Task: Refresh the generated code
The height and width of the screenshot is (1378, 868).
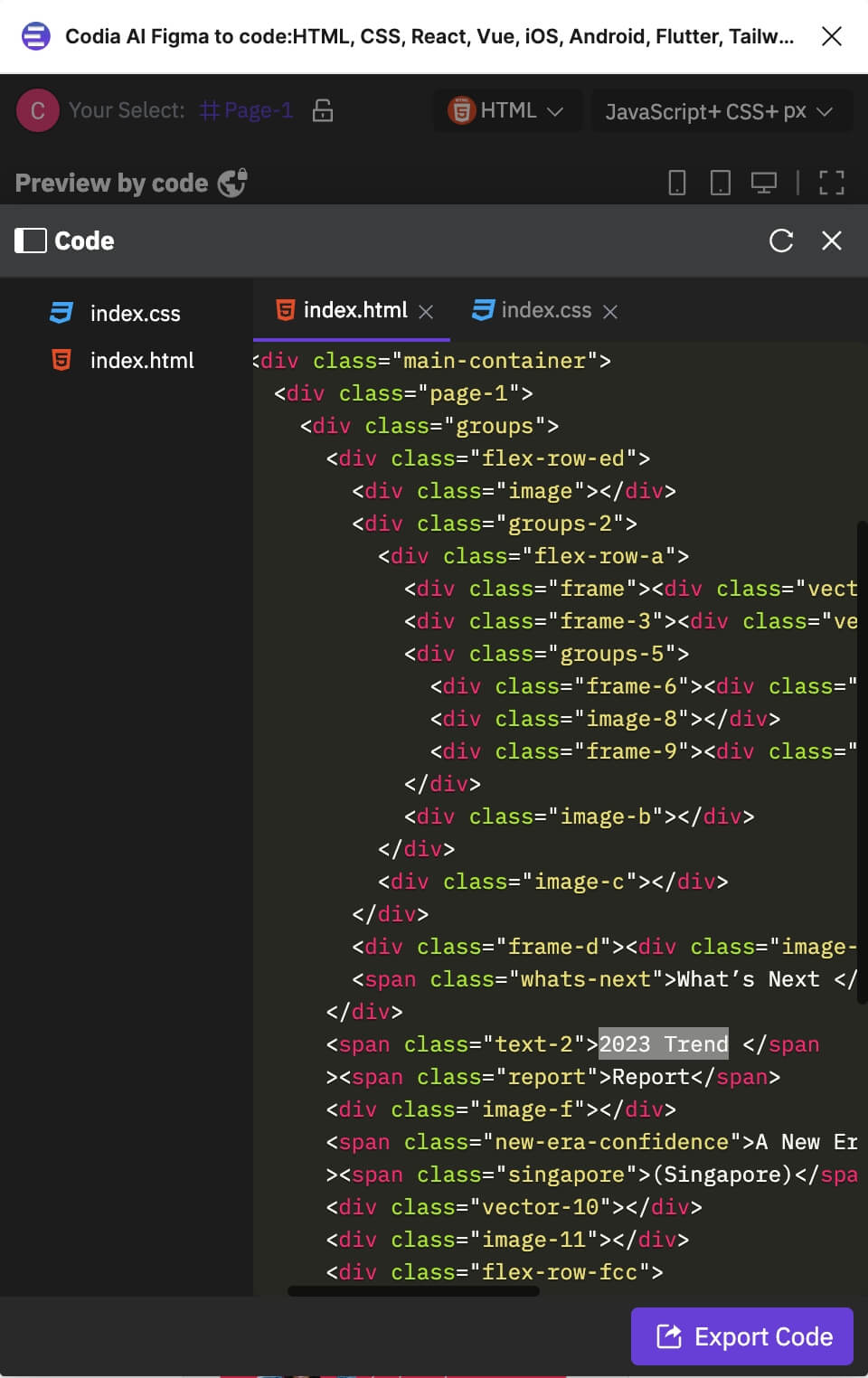Action: [779, 241]
